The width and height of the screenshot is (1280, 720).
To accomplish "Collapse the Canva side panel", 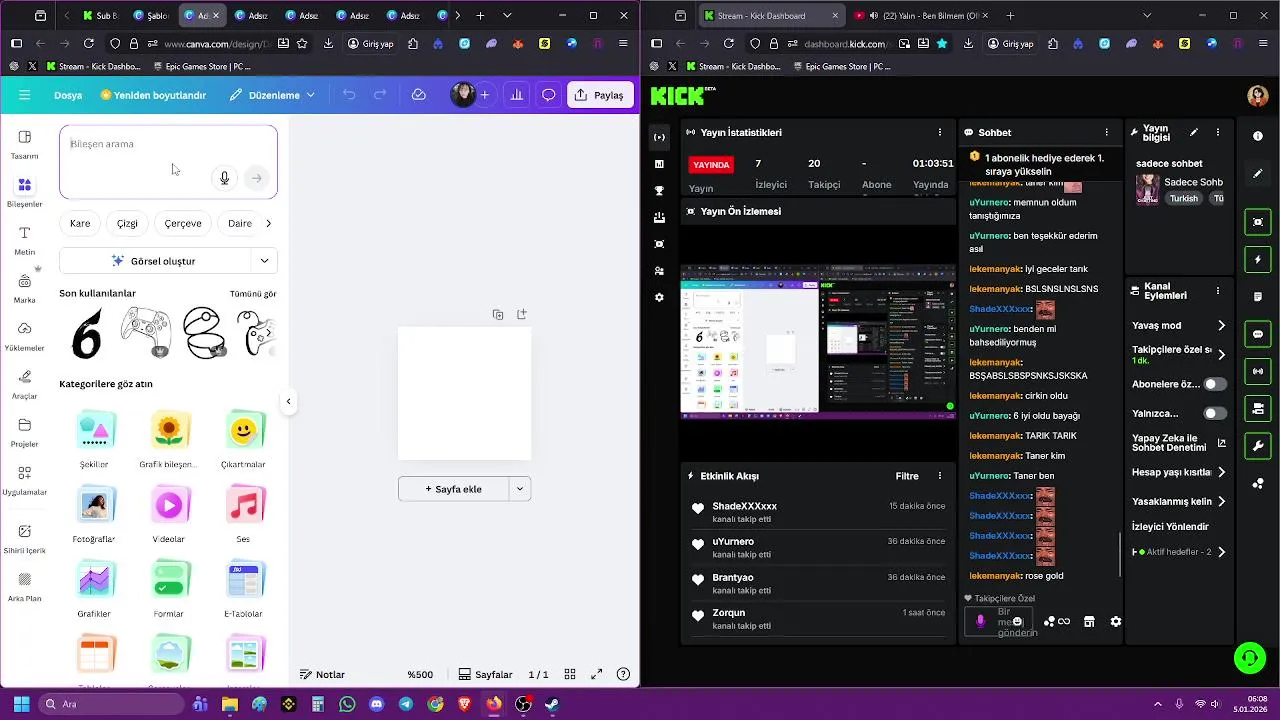I will pyautogui.click(x=288, y=402).
